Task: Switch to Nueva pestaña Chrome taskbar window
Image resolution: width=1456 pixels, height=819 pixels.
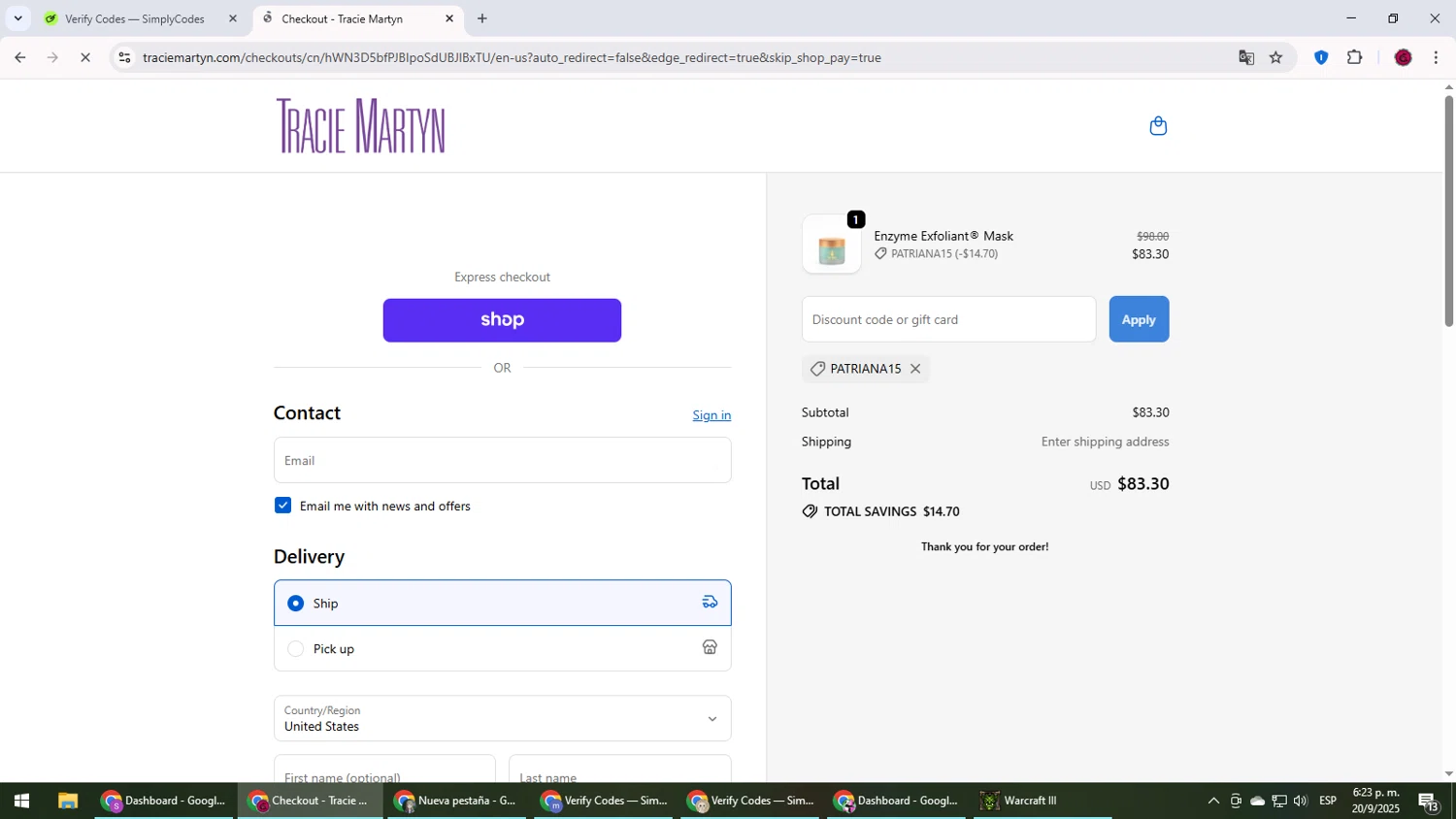Action: tap(457, 801)
